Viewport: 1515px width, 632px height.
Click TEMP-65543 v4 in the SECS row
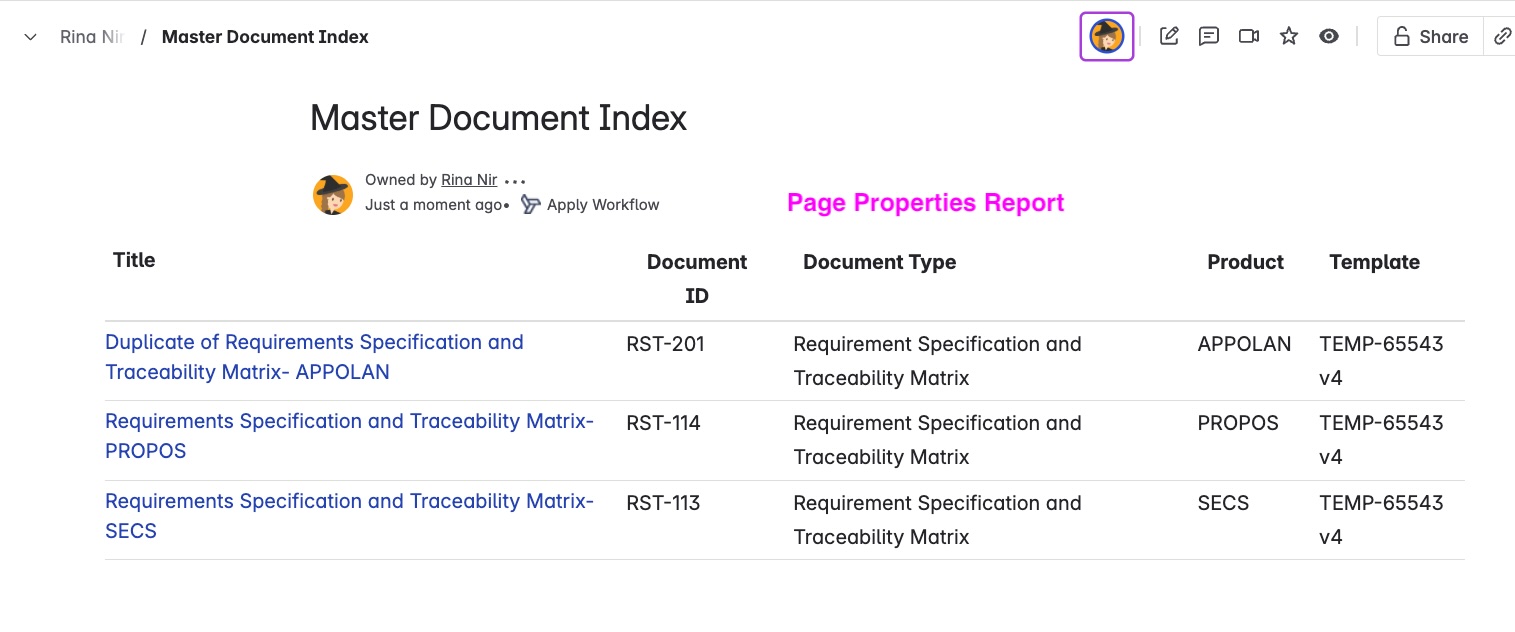[x=1381, y=520]
